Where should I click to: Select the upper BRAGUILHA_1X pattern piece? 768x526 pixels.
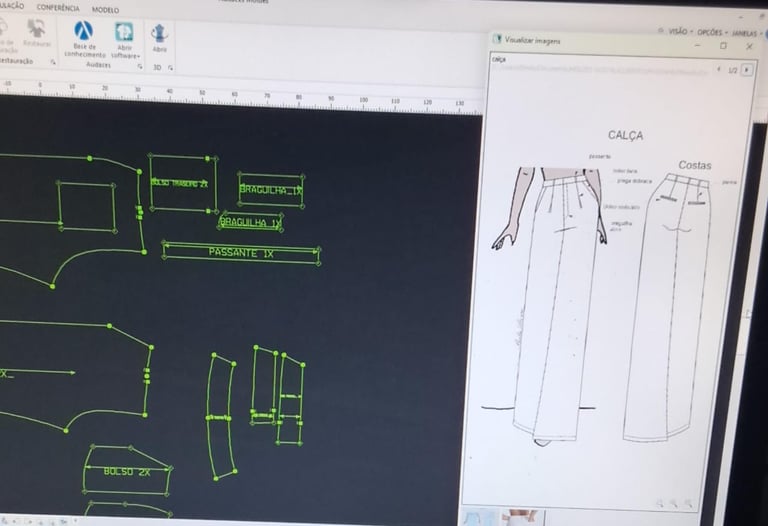pyautogui.click(x=271, y=190)
